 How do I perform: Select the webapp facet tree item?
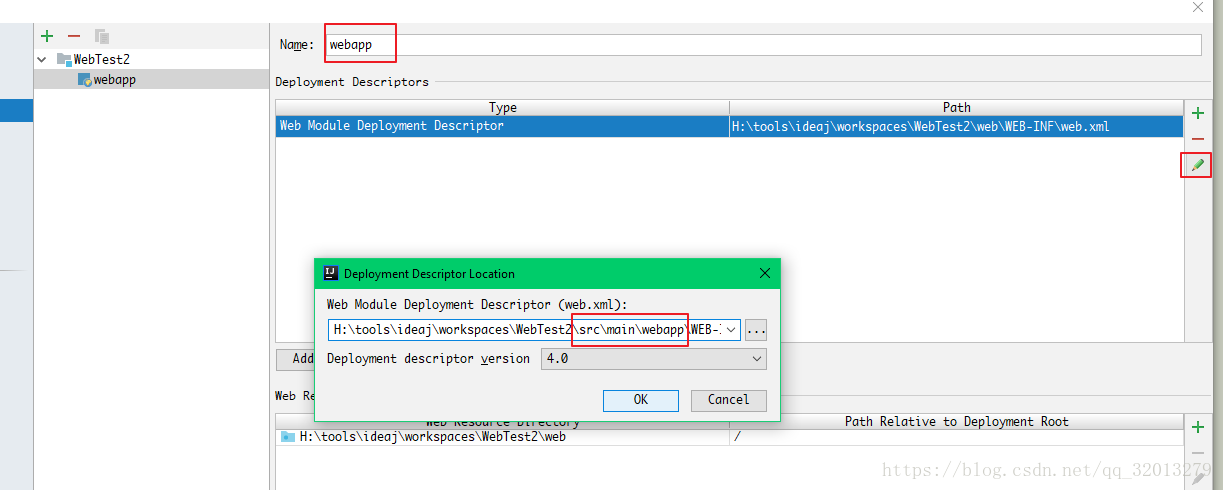107,80
